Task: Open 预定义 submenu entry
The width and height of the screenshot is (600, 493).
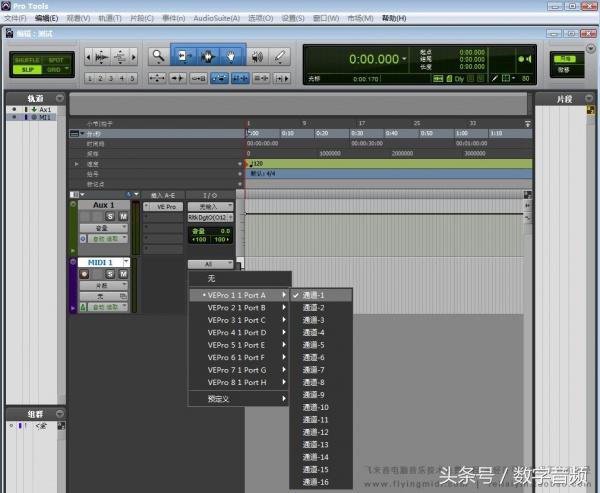Action: pos(240,399)
